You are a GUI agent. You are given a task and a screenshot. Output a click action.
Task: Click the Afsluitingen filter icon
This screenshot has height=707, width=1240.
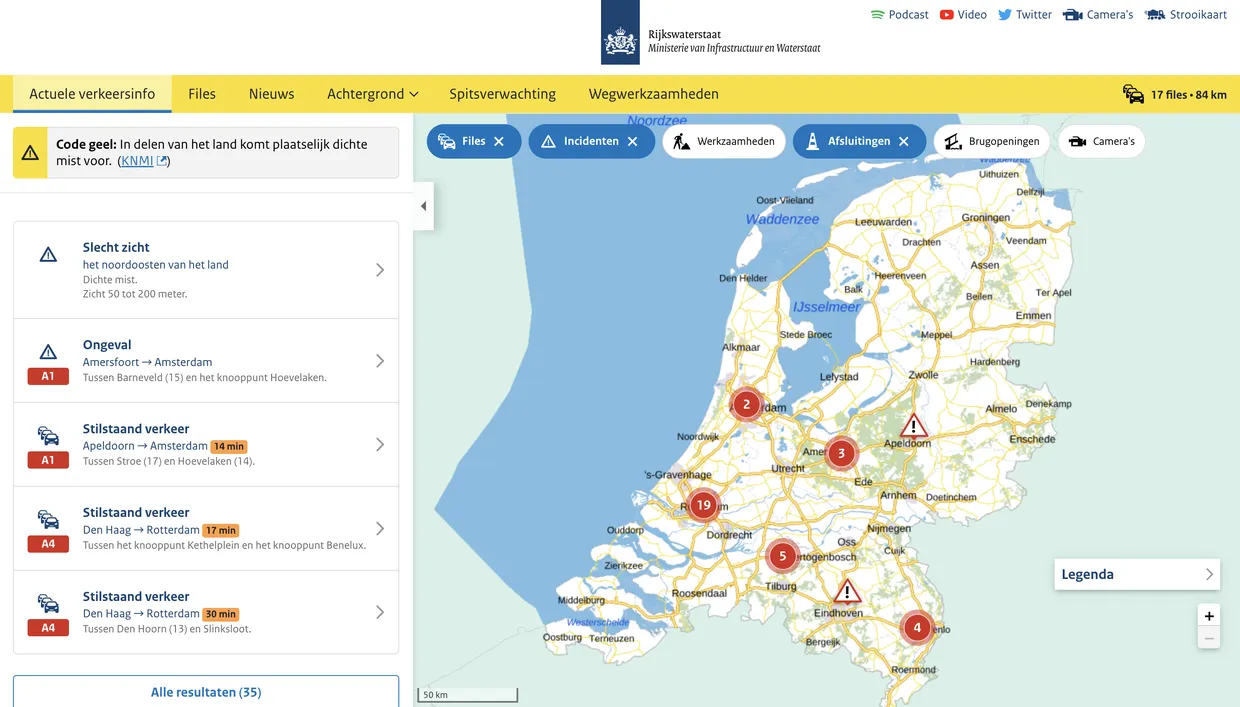(x=813, y=141)
